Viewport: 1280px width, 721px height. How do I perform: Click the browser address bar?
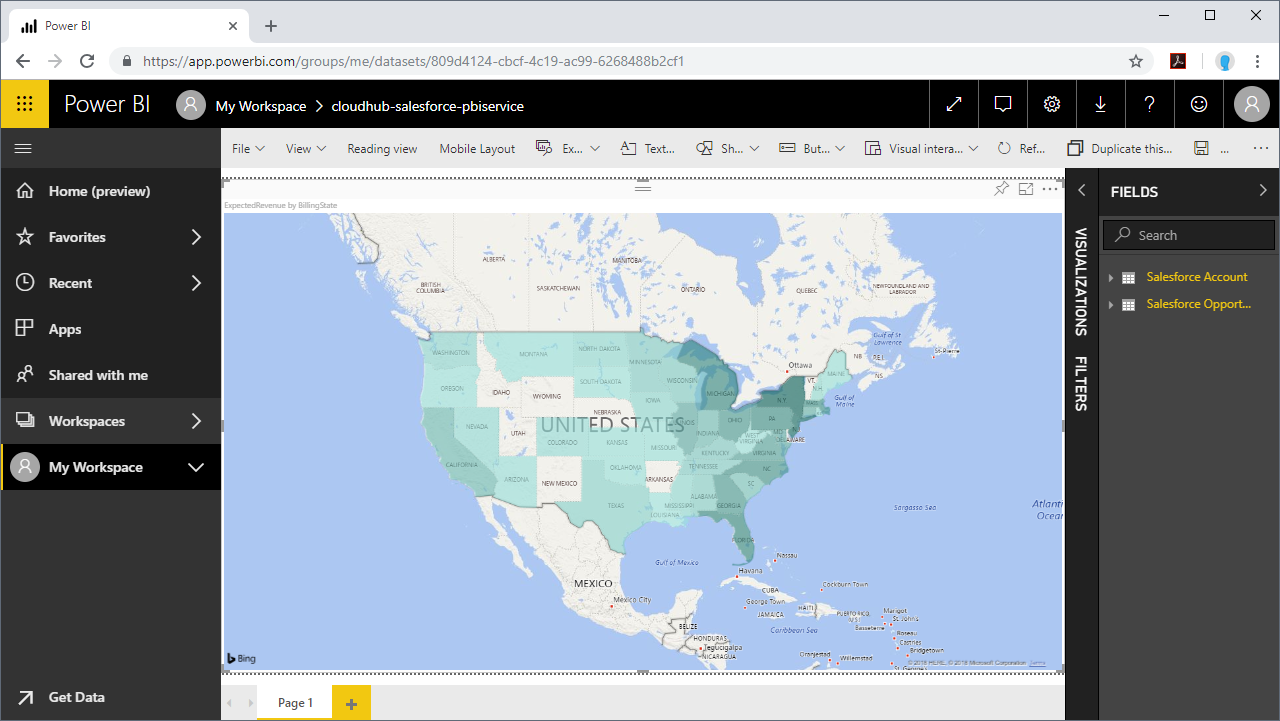630,61
